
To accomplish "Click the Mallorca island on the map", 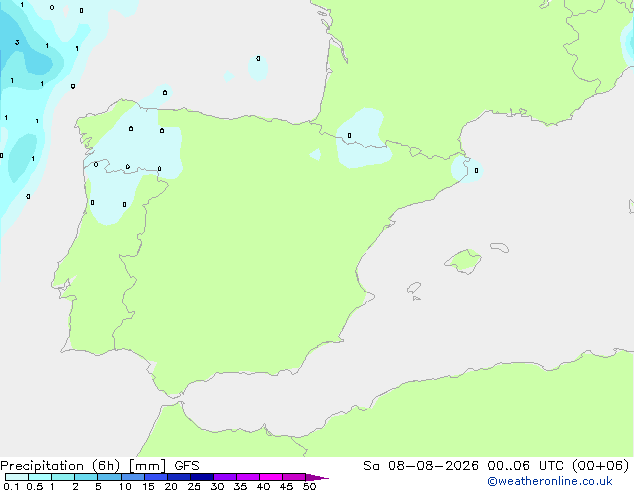I will click(x=464, y=261).
